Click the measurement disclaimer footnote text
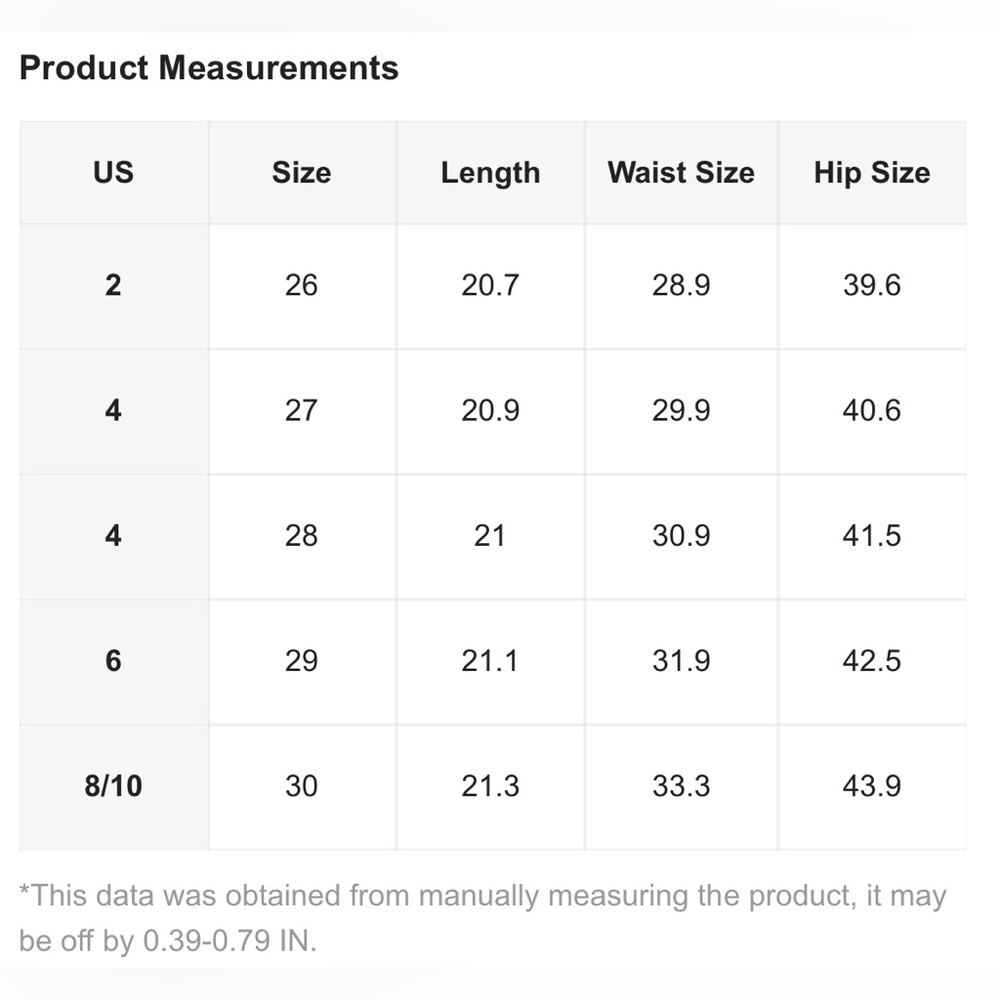This screenshot has height=1000, width=1000. click(483, 918)
